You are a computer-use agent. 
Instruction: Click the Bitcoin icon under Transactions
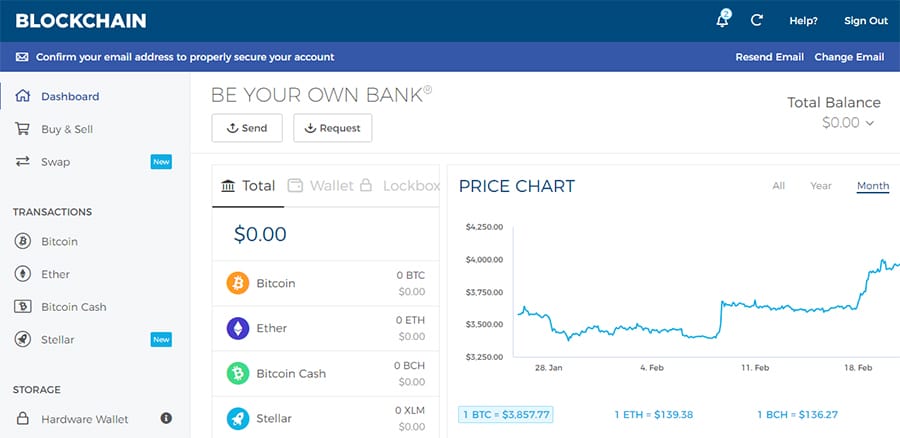[x=22, y=241]
